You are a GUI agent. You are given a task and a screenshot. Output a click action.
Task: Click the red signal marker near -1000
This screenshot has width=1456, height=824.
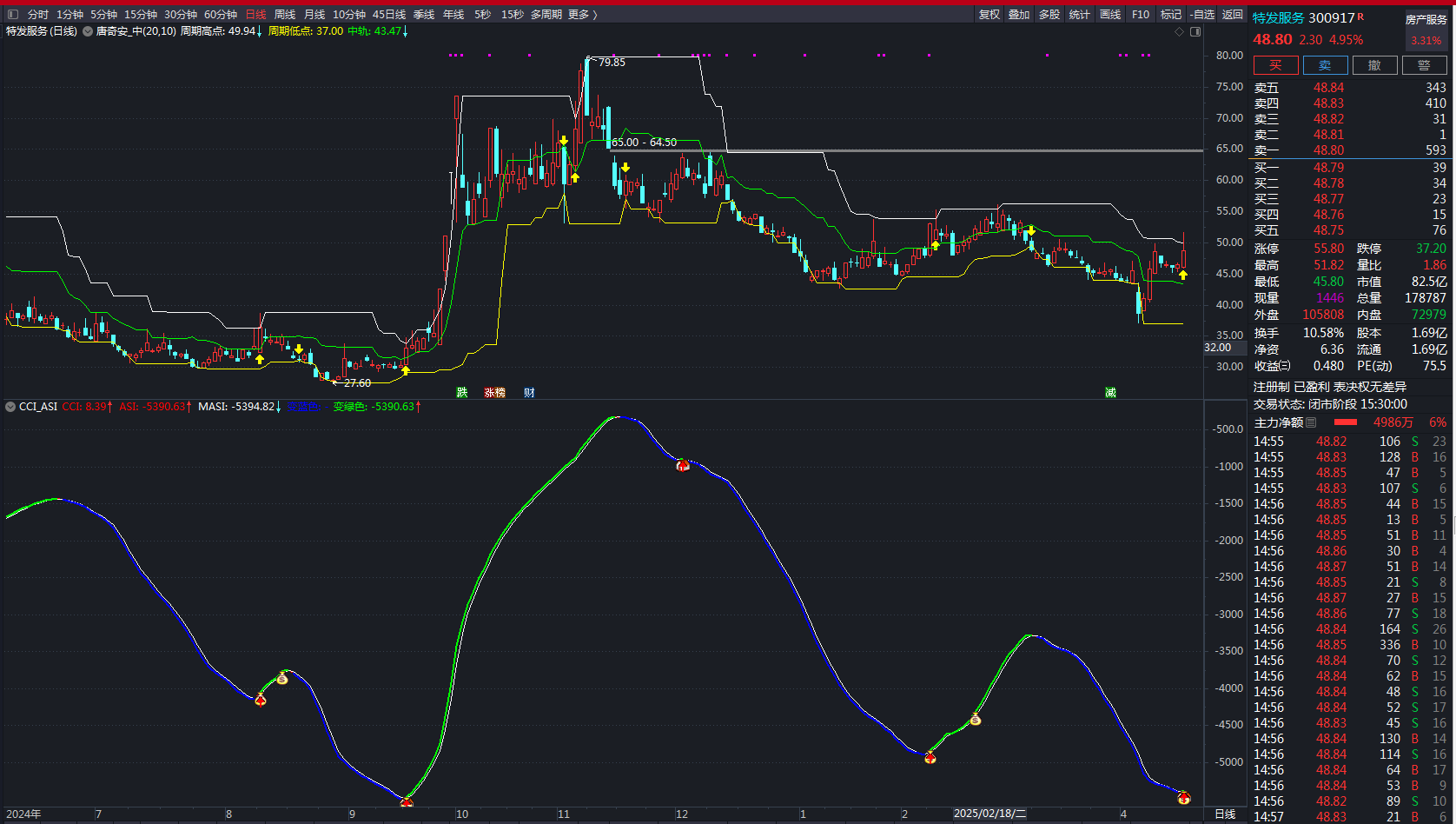click(x=683, y=465)
